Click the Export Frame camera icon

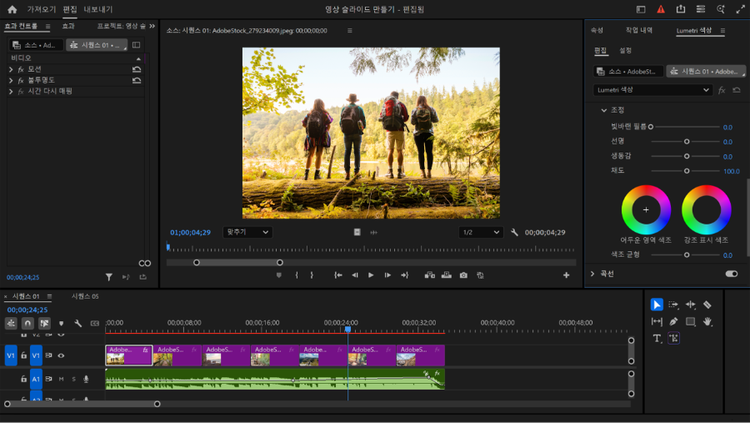click(463, 275)
